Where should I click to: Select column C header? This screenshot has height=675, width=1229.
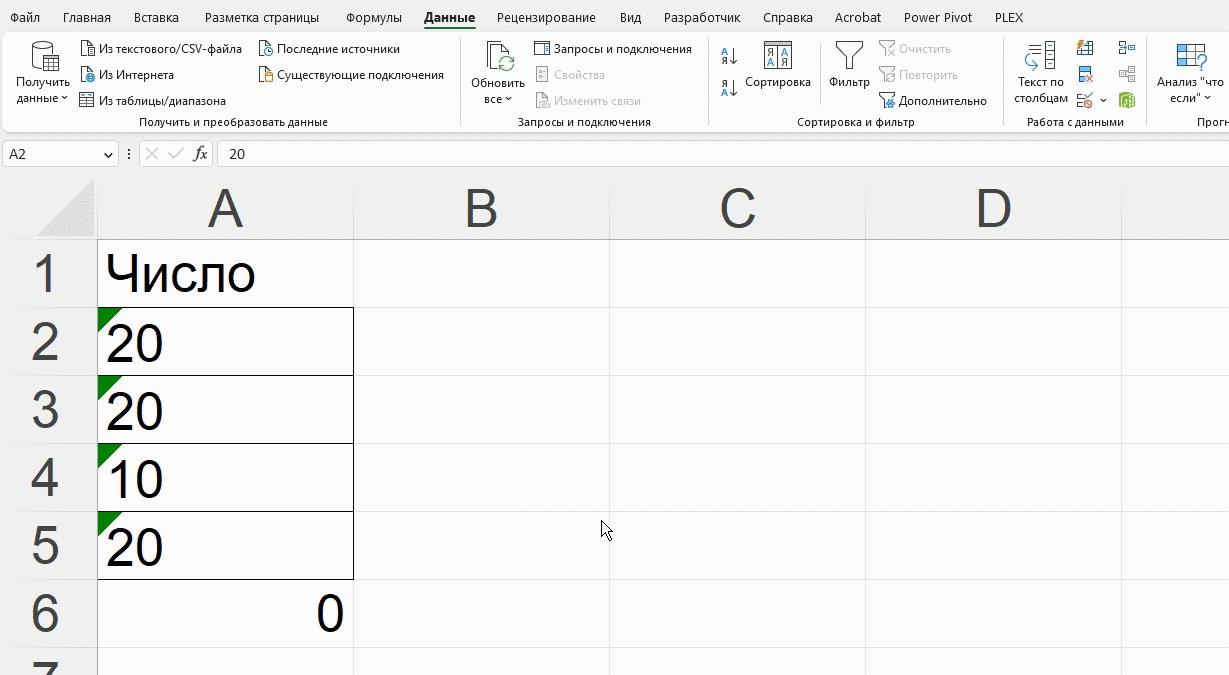[x=737, y=209]
